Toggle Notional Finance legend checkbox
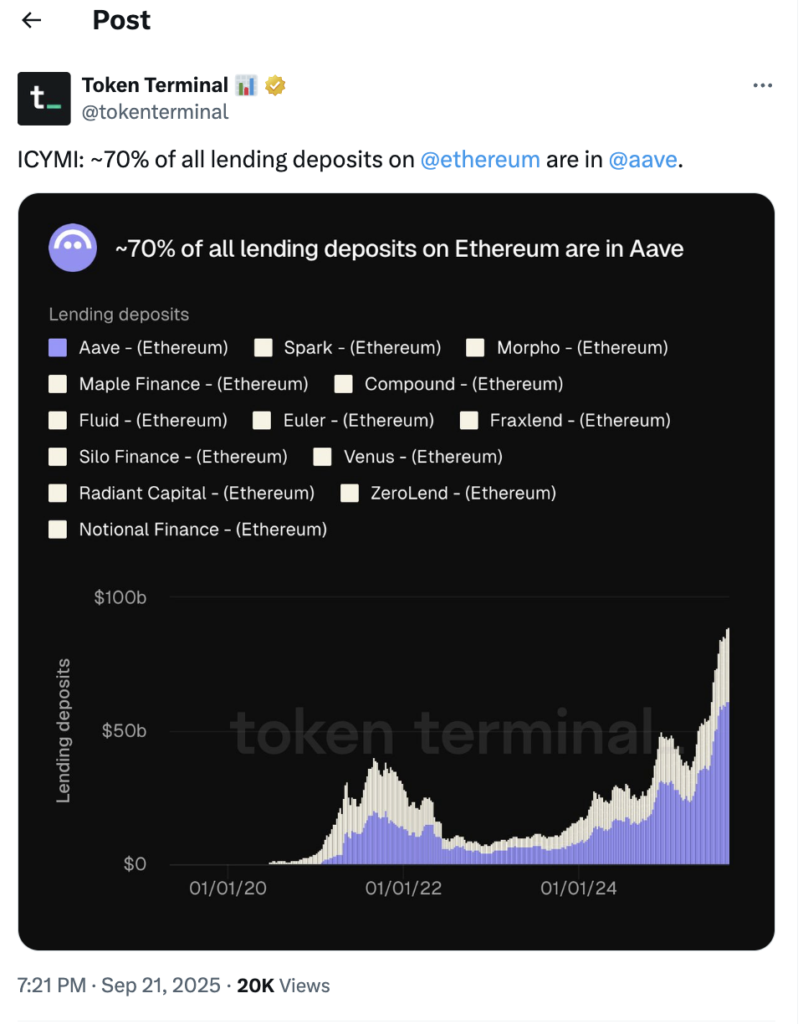The height and width of the screenshot is (1024, 803). point(58,529)
